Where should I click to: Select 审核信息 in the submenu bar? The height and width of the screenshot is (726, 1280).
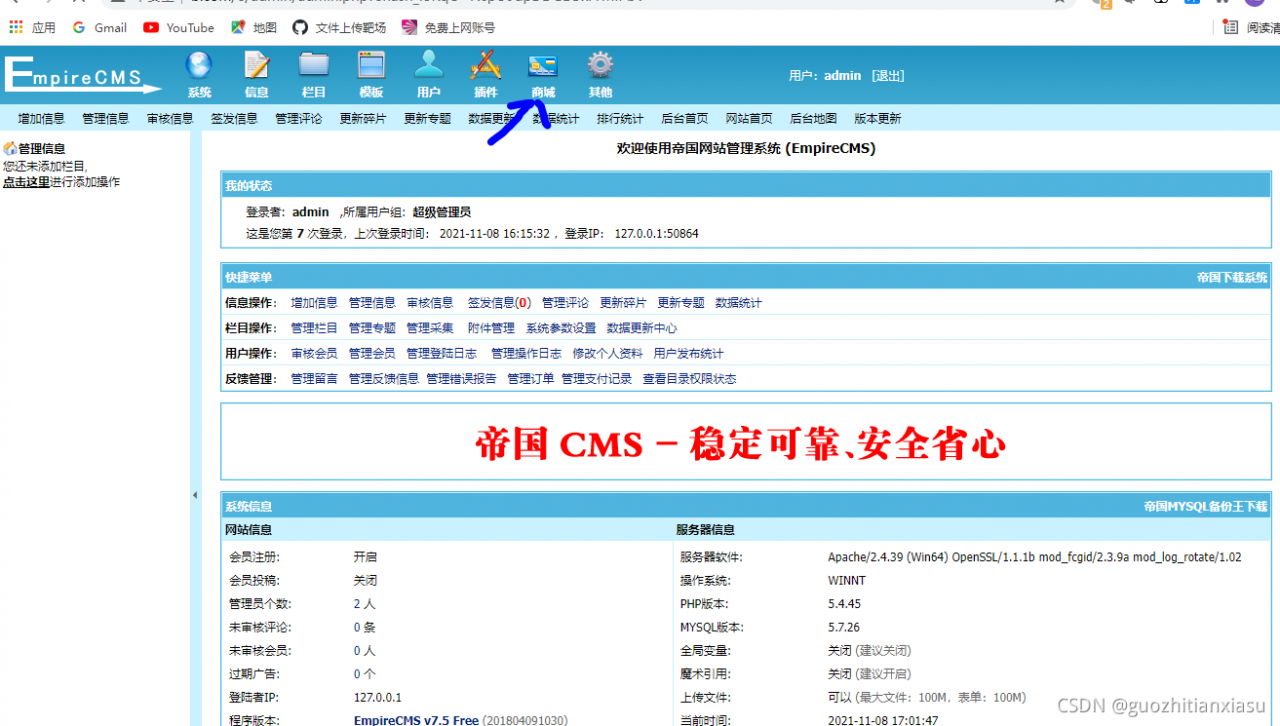[x=170, y=118]
